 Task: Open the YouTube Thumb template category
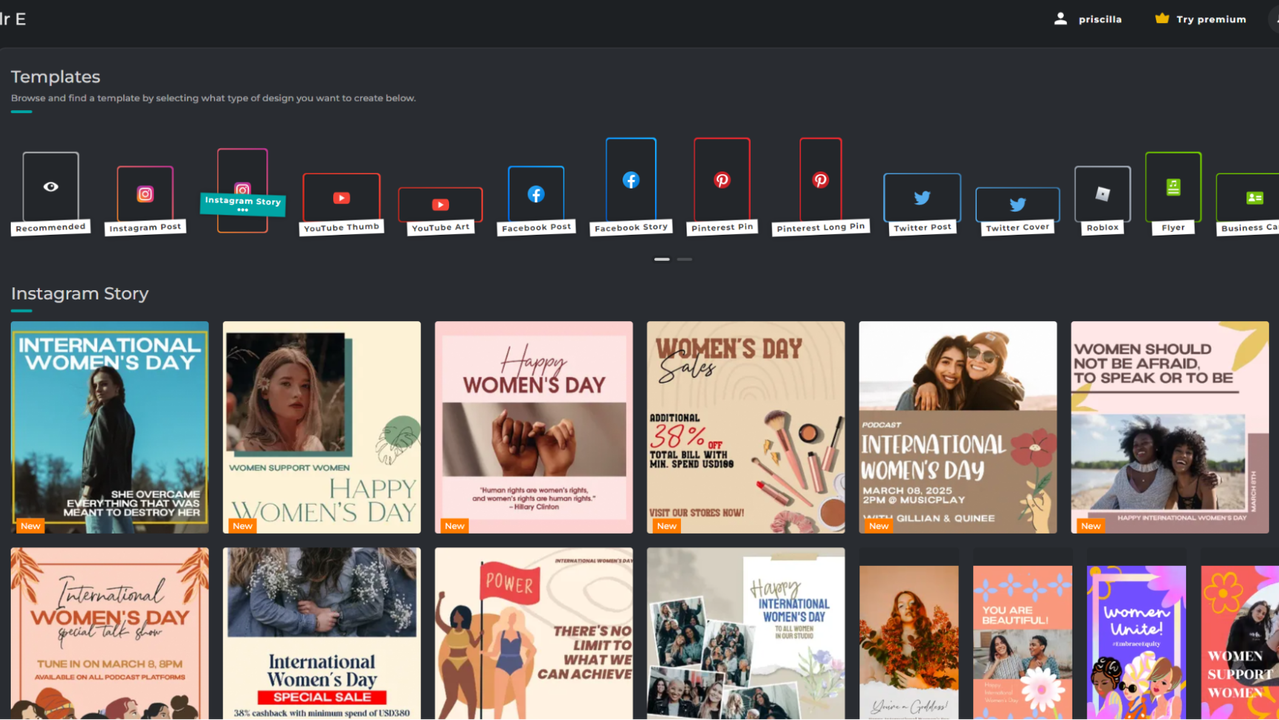pyautogui.click(x=341, y=198)
